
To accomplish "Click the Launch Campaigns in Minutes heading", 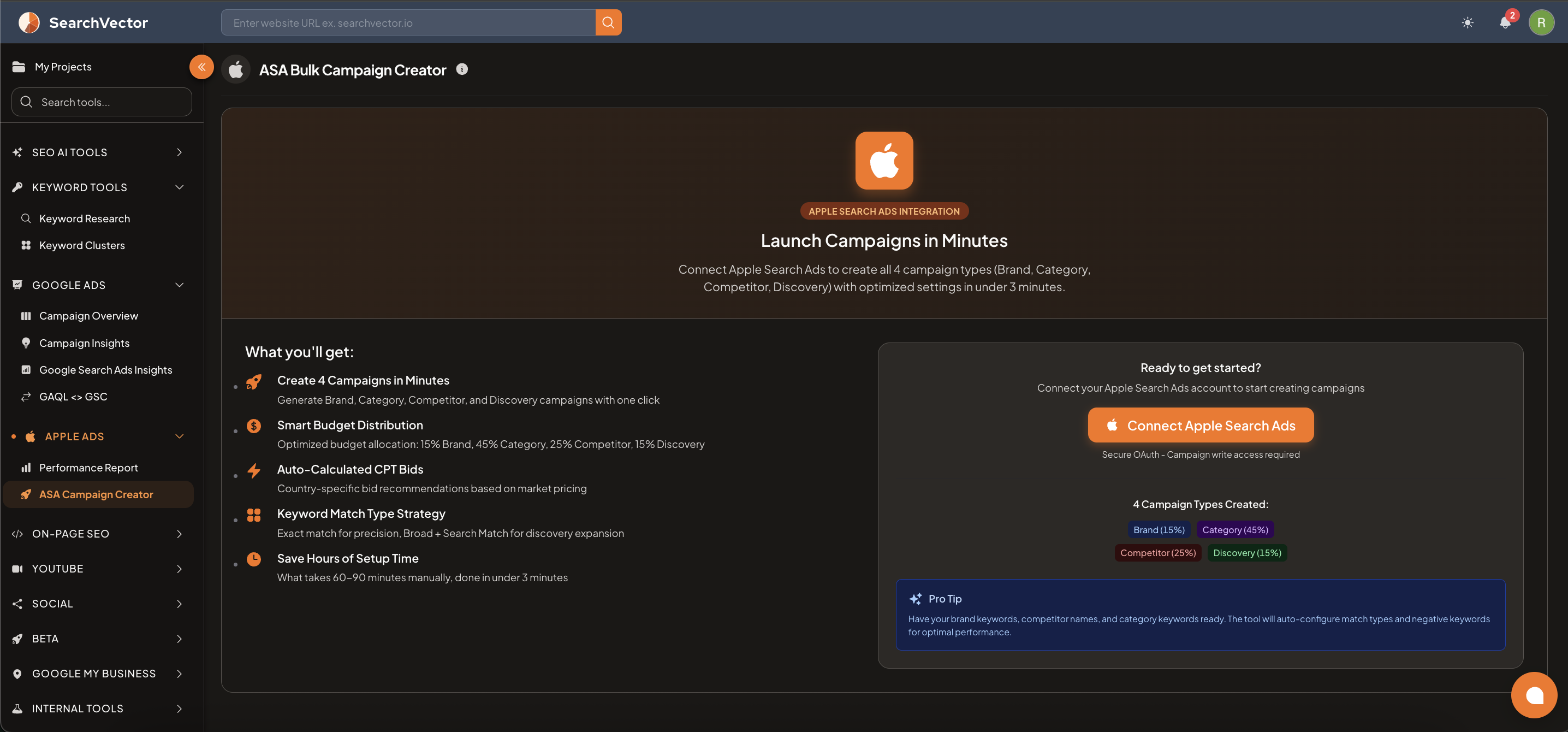I will click(884, 240).
